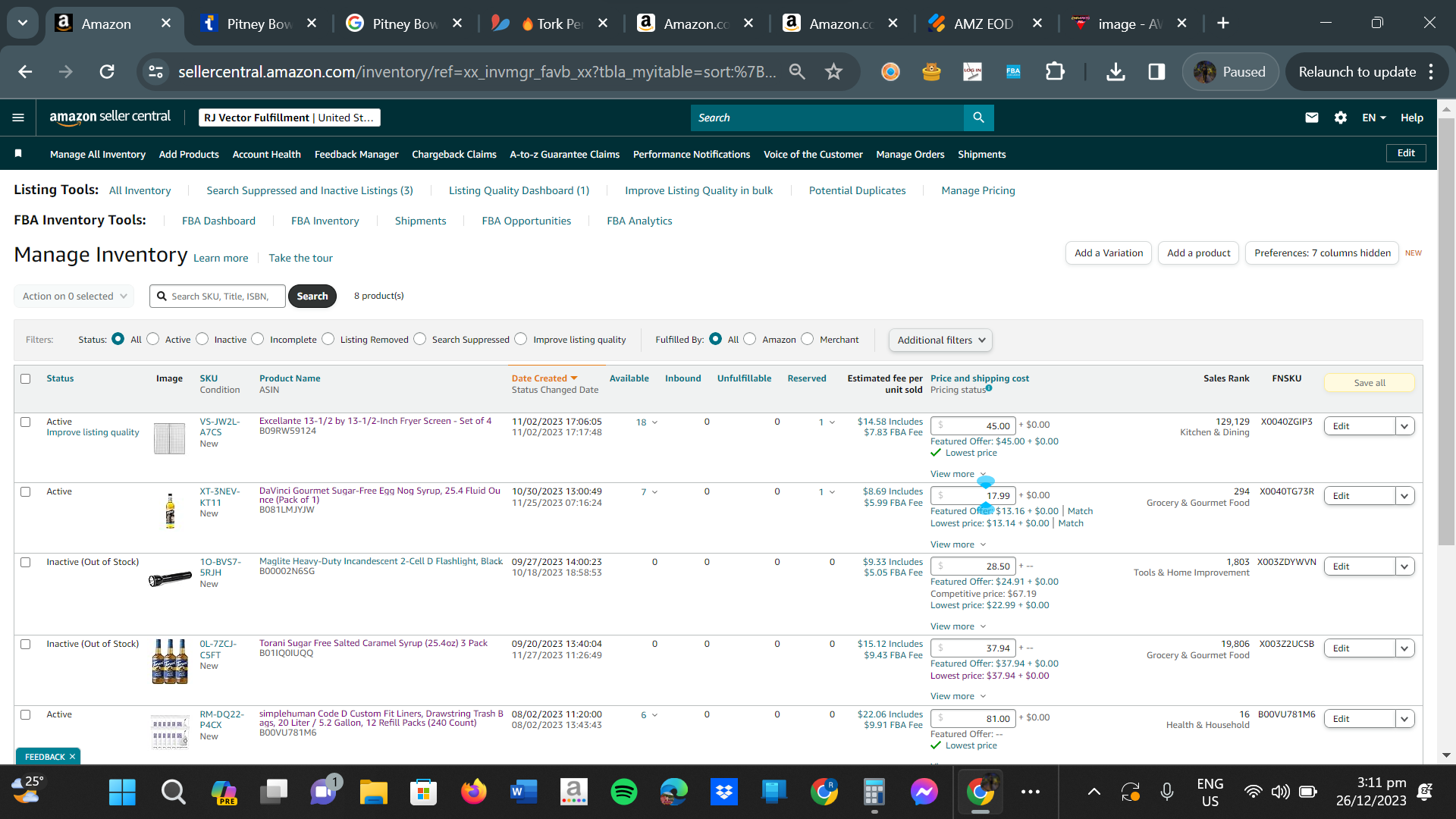The width and height of the screenshot is (1456, 819).
Task: Click the Amazon Seller Central logo
Action: [110, 117]
